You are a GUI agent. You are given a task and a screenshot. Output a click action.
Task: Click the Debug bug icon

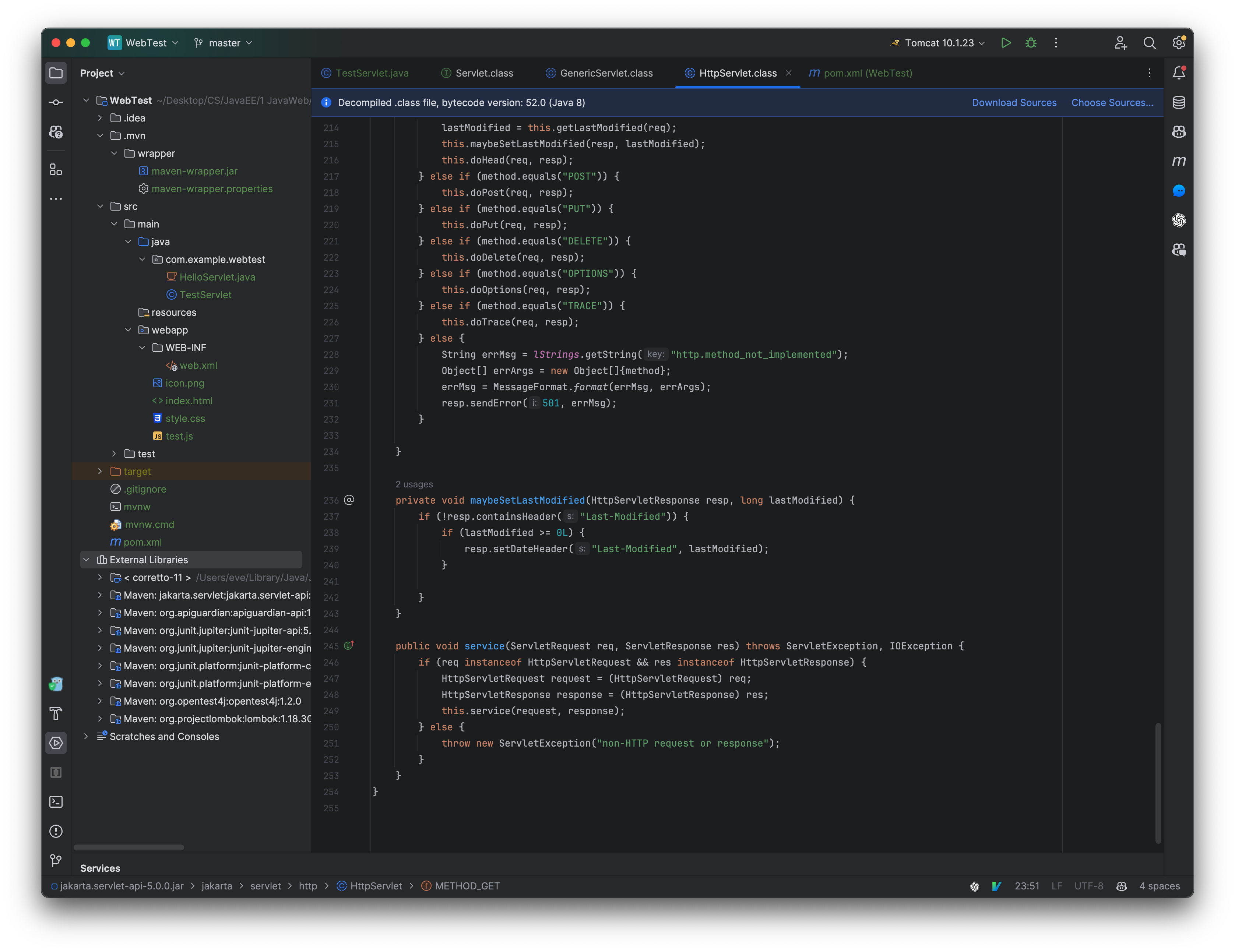click(1031, 43)
